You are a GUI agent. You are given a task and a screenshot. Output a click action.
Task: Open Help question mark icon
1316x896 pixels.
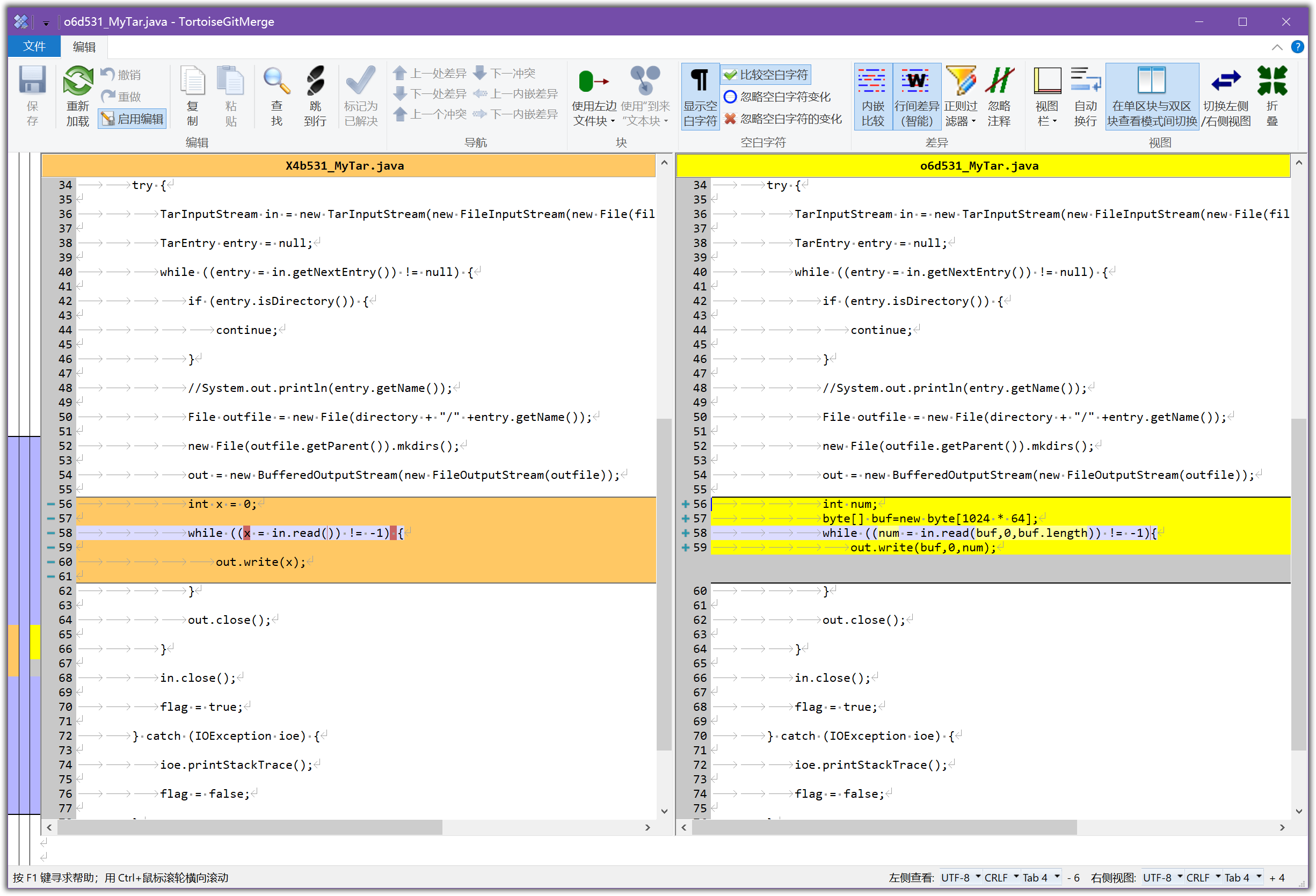pyautogui.click(x=1297, y=46)
